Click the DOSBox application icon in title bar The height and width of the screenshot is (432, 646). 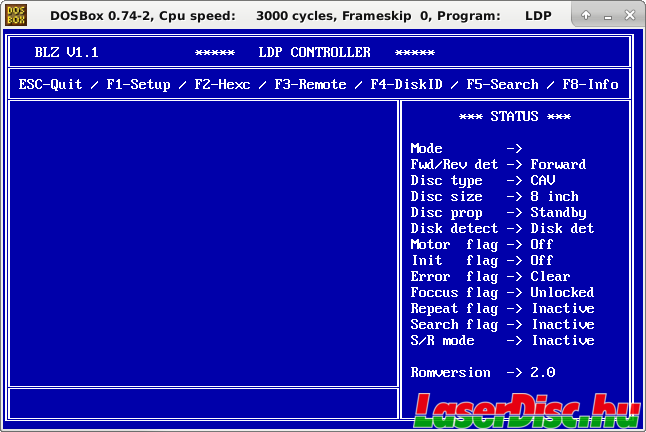pos(16,15)
